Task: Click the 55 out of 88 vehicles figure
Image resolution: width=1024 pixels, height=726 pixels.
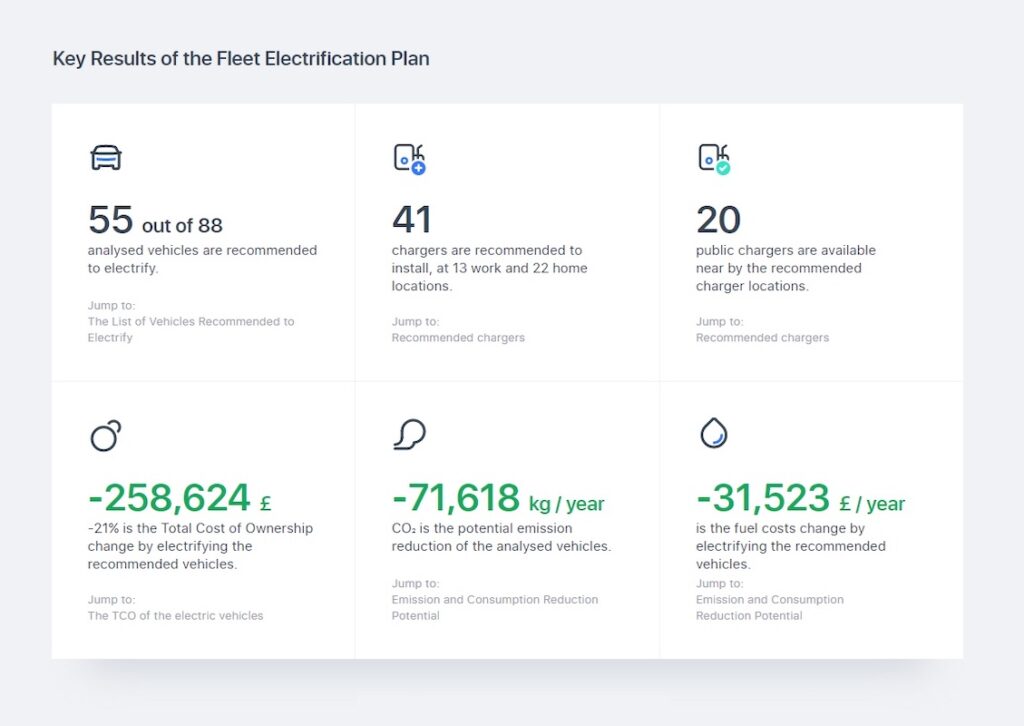Action: (x=155, y=221)
